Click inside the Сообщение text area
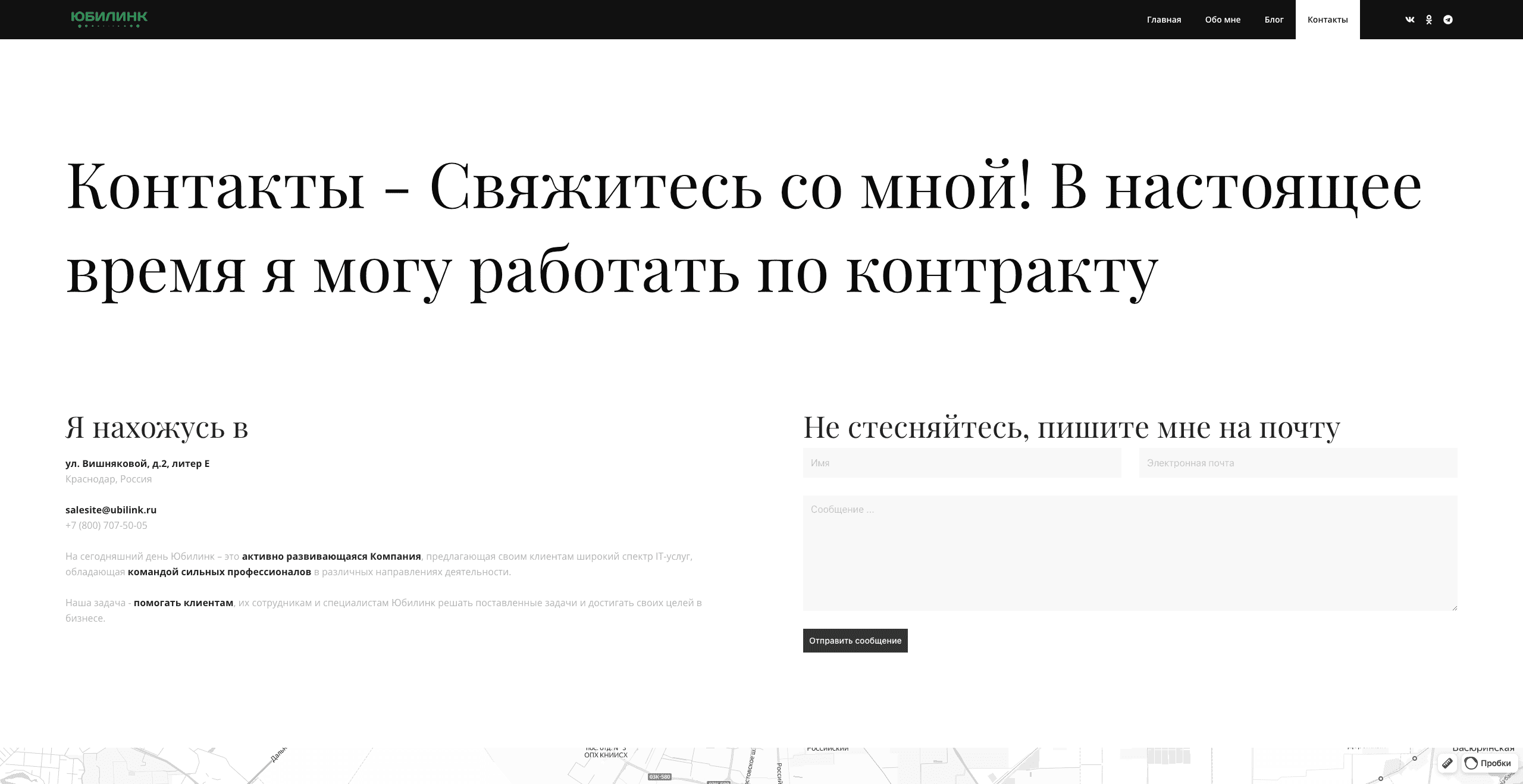The width and height of the screenshot is (1523, 784). tap(1129, 553)
